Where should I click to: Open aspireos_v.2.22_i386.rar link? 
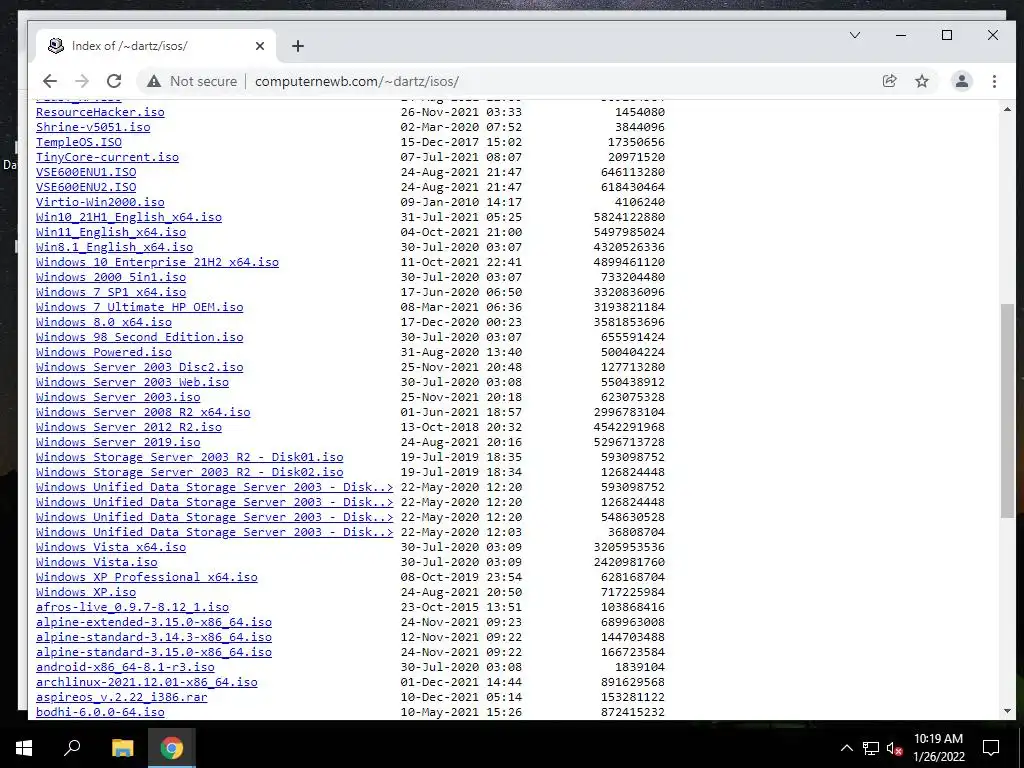click(x=121, y=697)
